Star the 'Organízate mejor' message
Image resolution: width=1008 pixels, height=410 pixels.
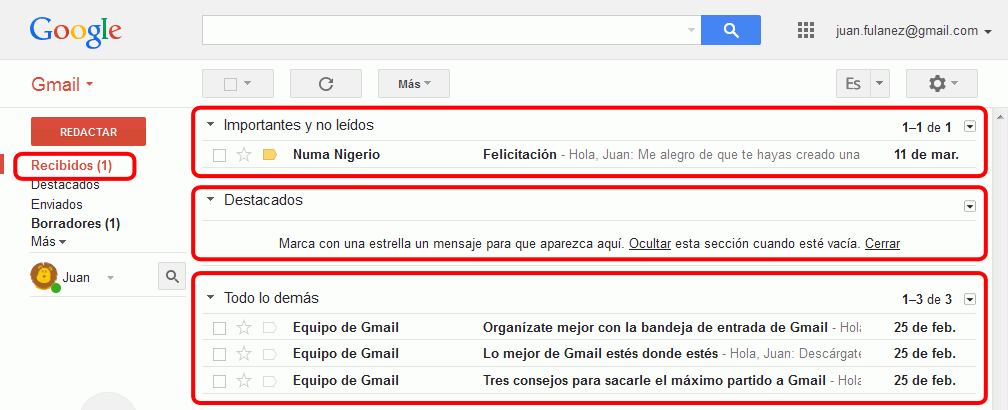(244, 328)
